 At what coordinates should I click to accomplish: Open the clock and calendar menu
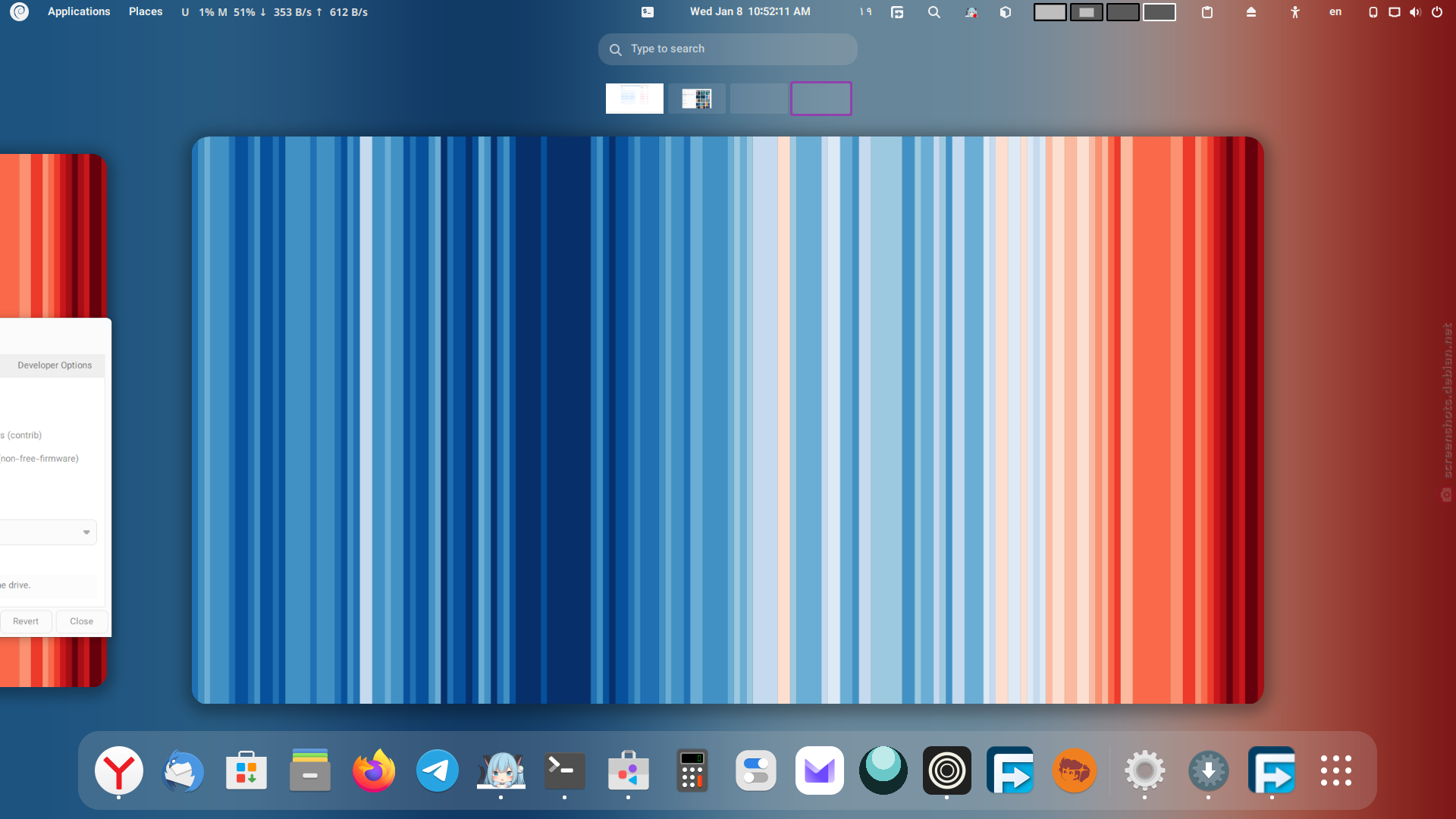tap(750, 11)
